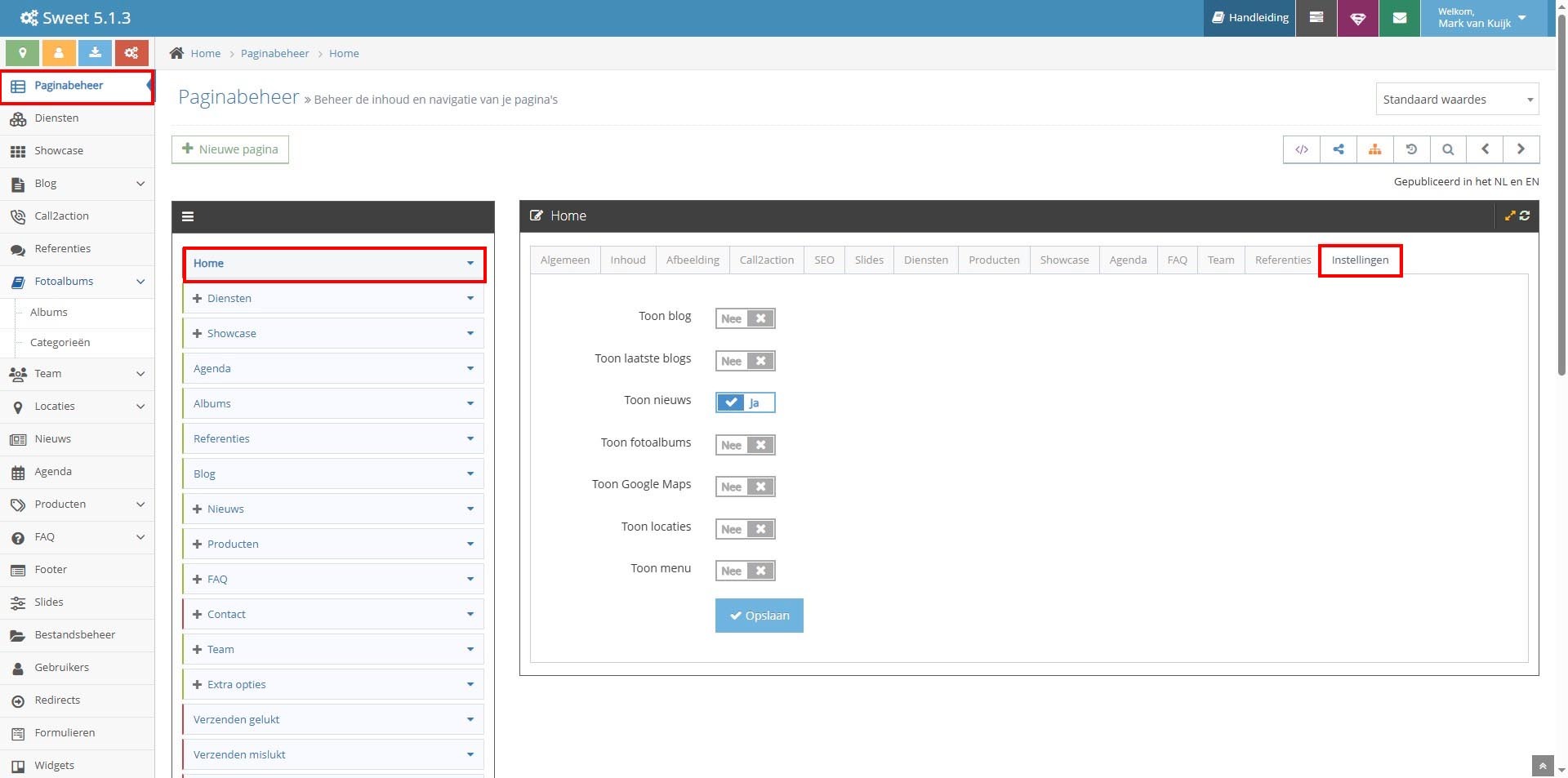Expand the Nieuws page tree item
The height and width of the screenshot is (778, 1568).
pos(197,509)
